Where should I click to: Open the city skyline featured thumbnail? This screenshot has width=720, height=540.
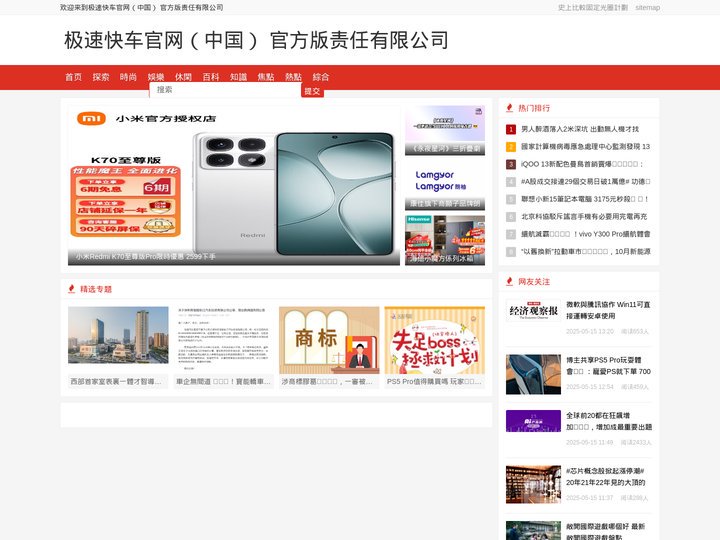click(118, 335)
